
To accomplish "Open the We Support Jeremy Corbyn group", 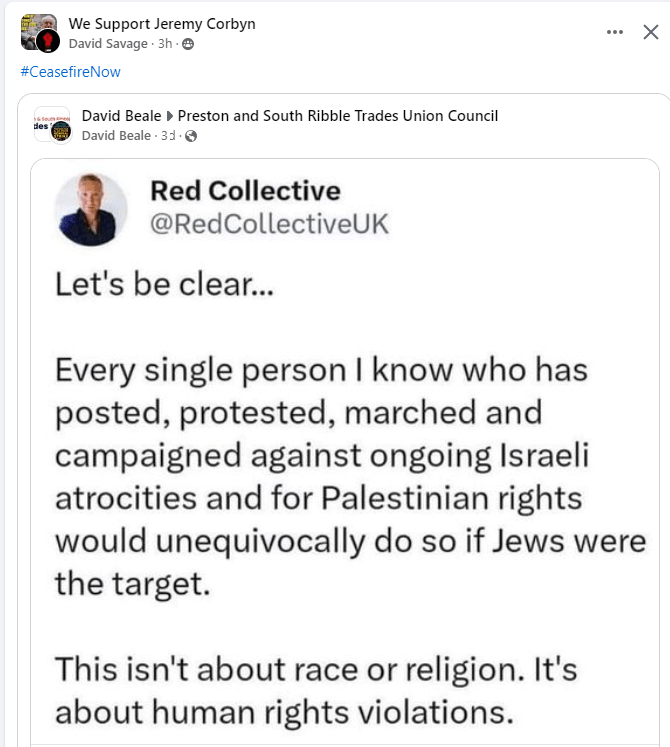I will coord(162,24).
